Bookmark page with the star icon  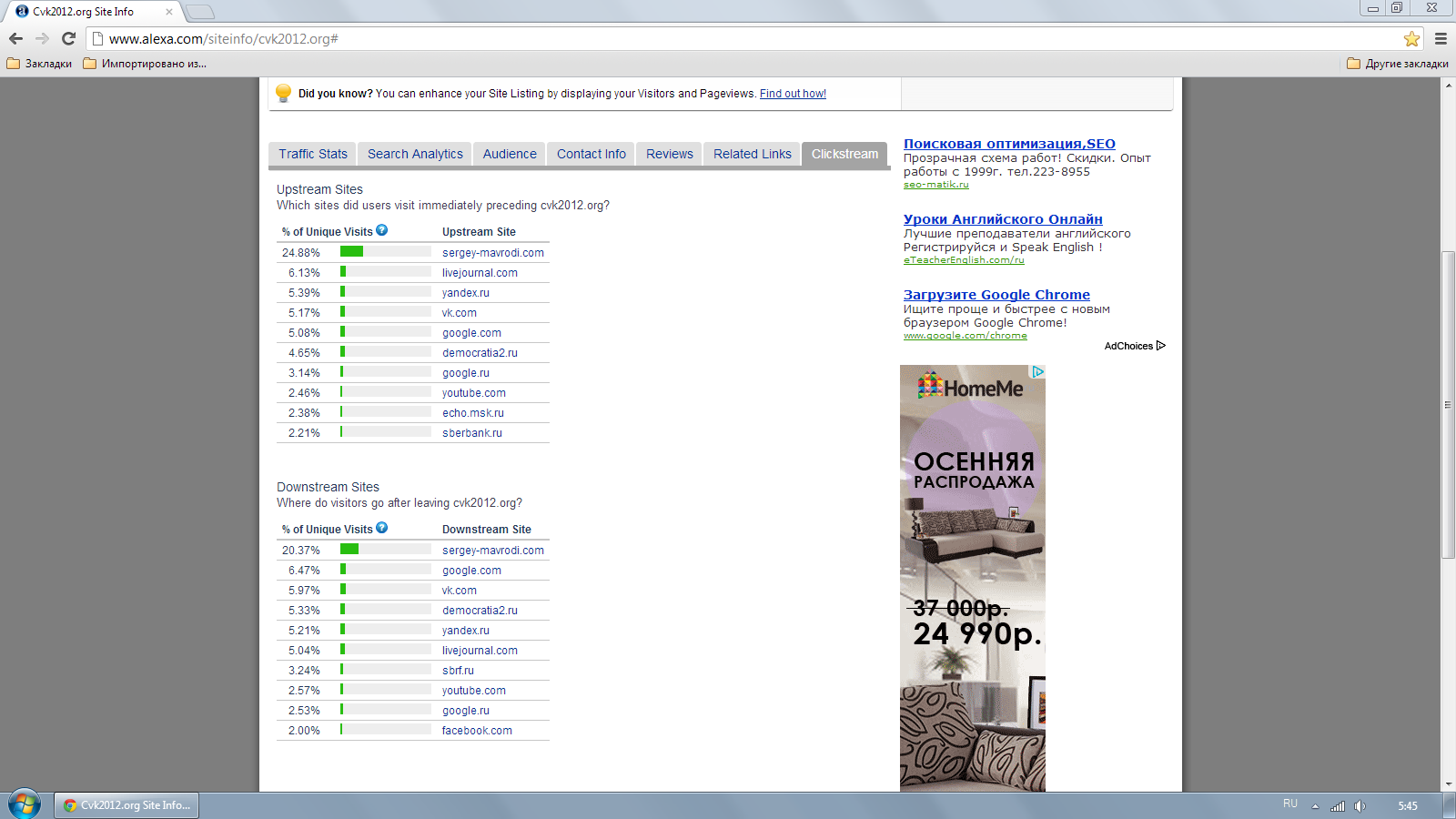[x=1411, y=38]
